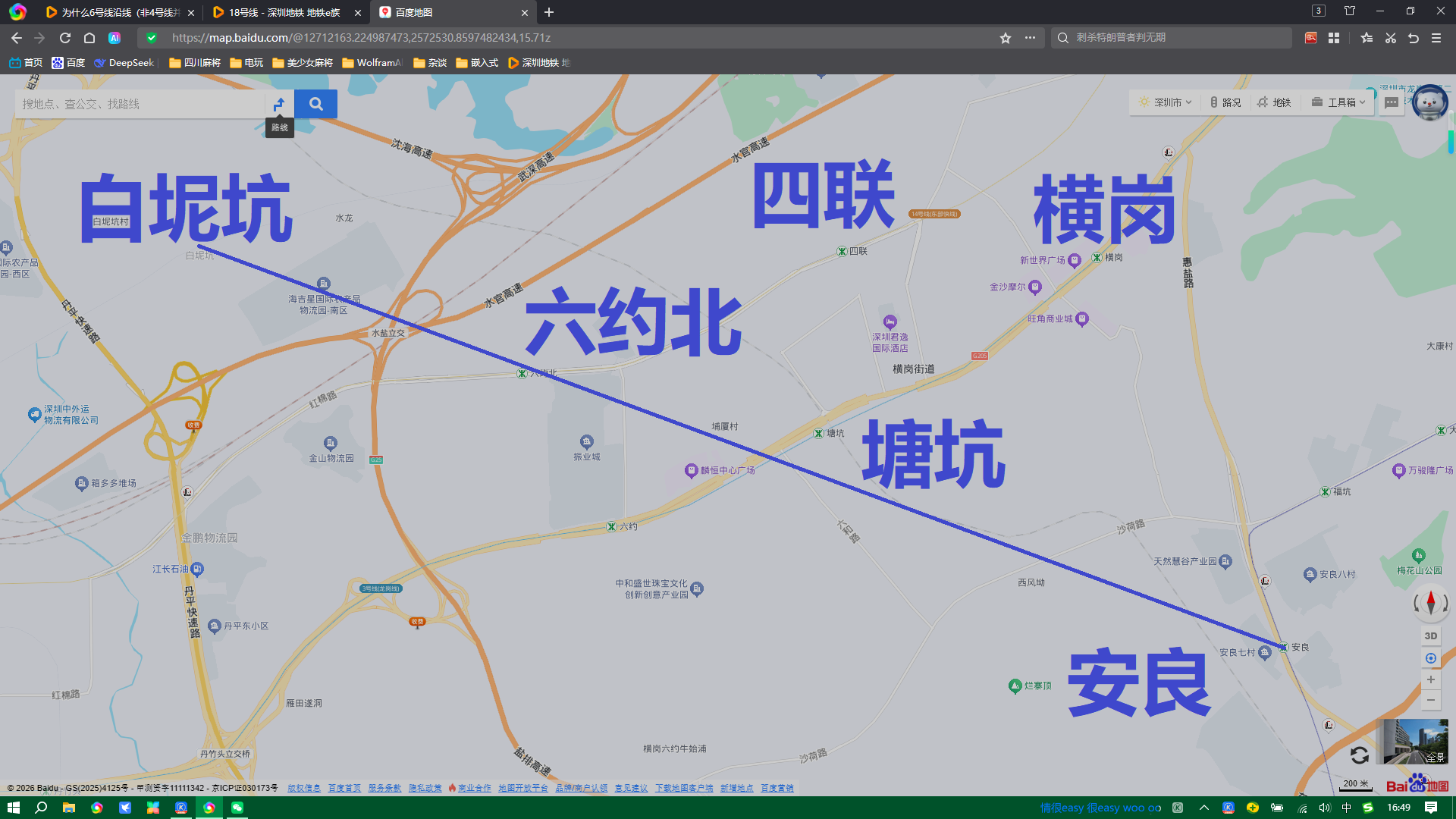The height and width of the screenshot is (819, 1456).
Task: Click the map location search input field
Action: click(x=136, y=104)
